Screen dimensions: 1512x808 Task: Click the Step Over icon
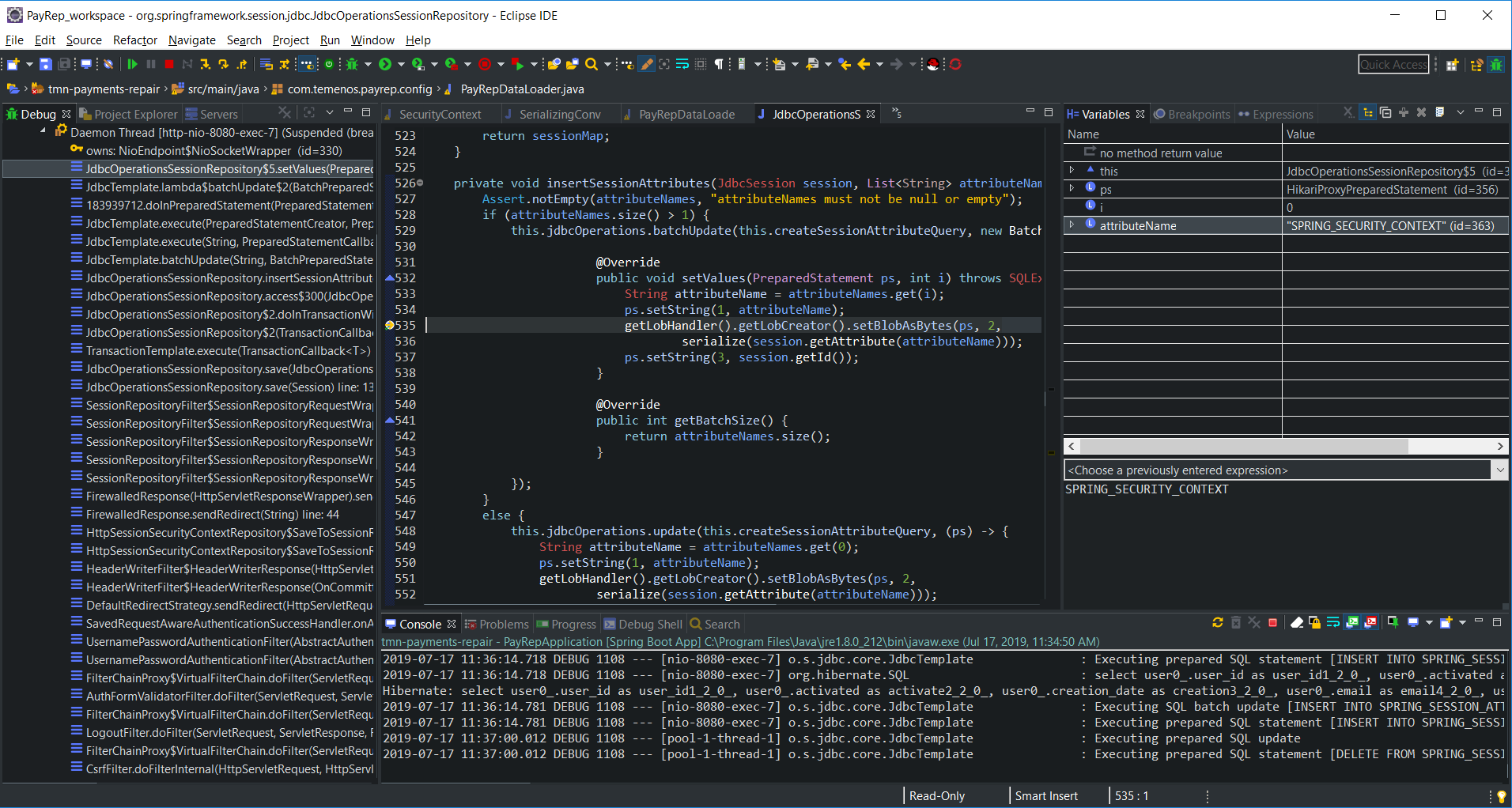coord(224,65)
